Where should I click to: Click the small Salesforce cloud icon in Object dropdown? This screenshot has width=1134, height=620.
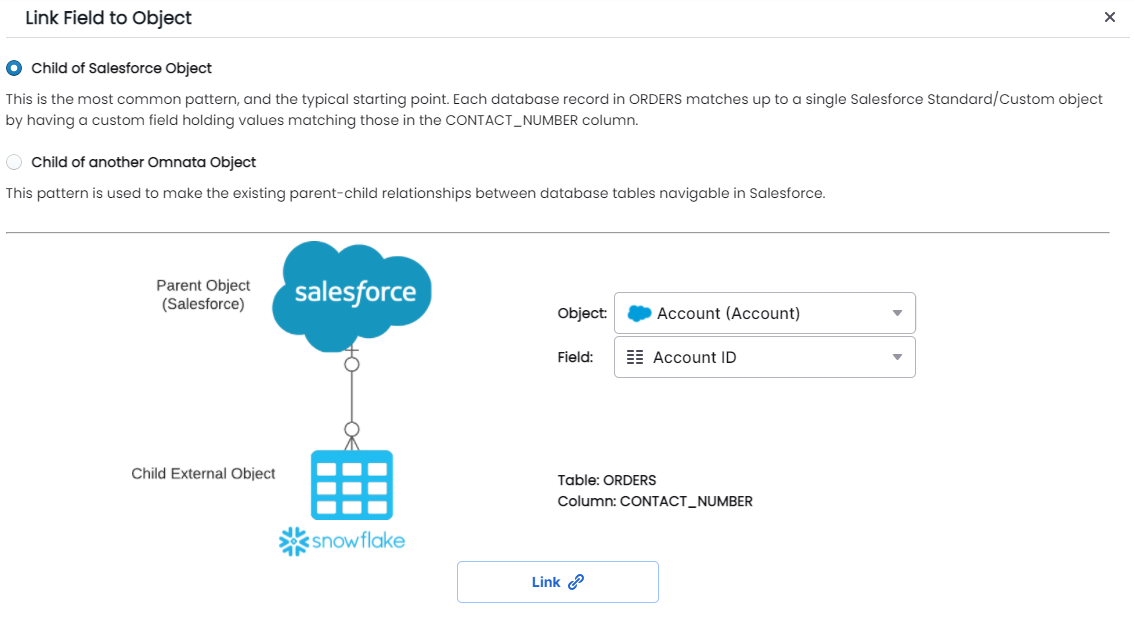click(639, 313)
